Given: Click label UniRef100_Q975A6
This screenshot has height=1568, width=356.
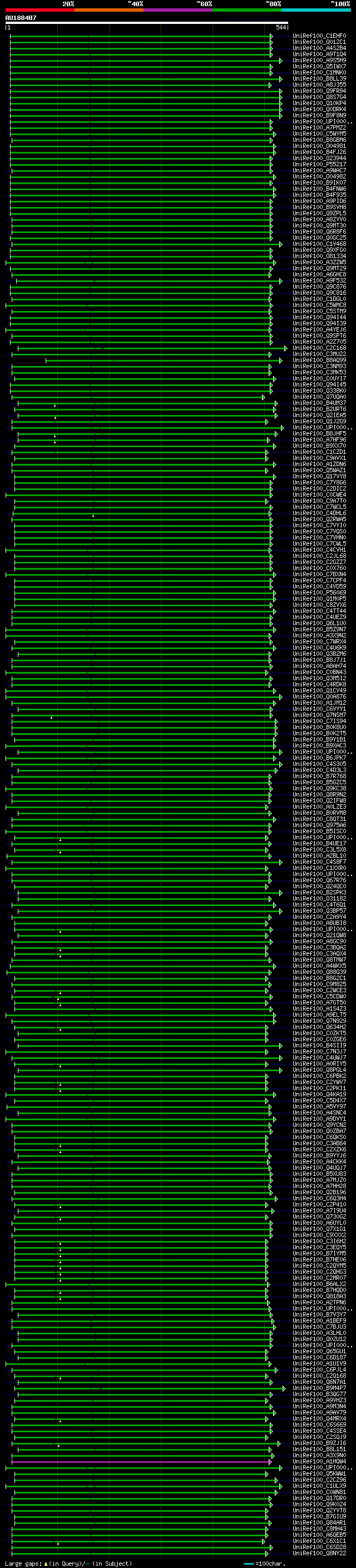Looking at the screenshot, I should coord(319,825).
